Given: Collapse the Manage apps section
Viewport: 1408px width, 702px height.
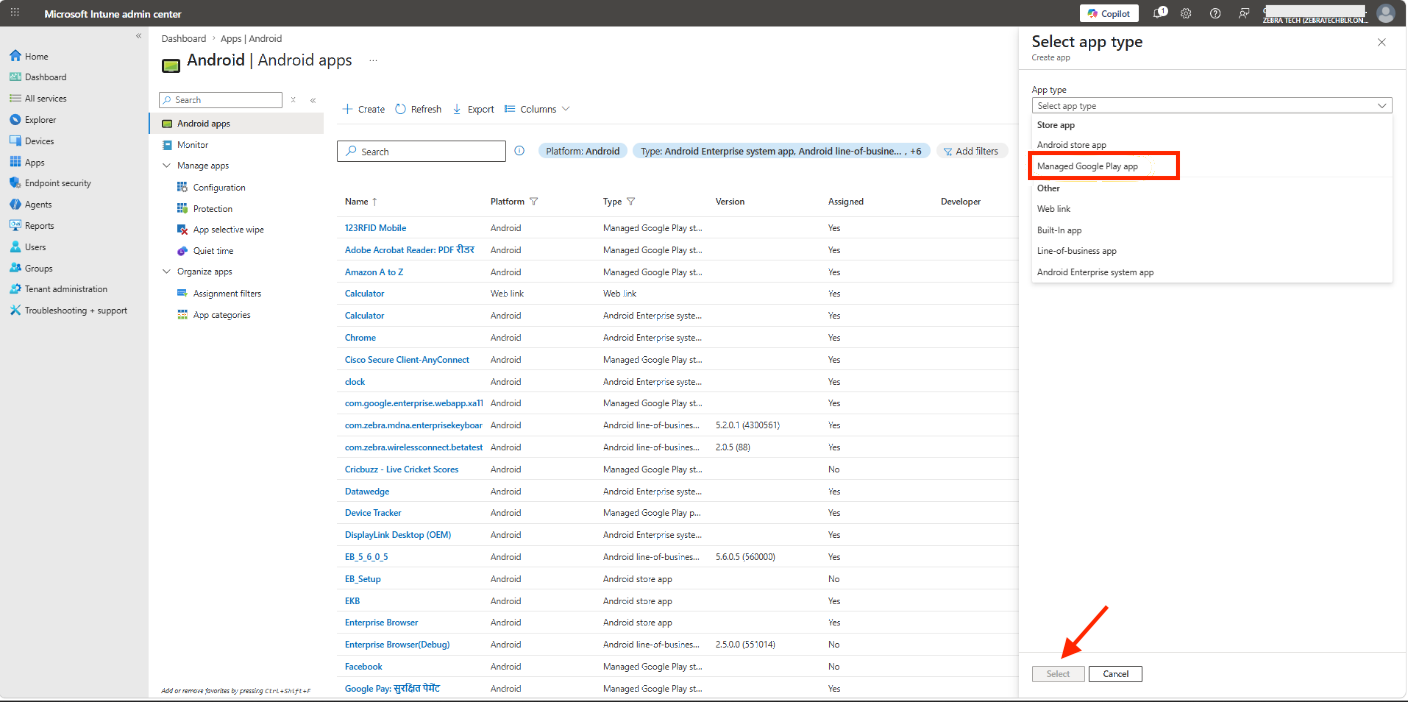Looking at the screenshot, I should click(x=166, y=166).
